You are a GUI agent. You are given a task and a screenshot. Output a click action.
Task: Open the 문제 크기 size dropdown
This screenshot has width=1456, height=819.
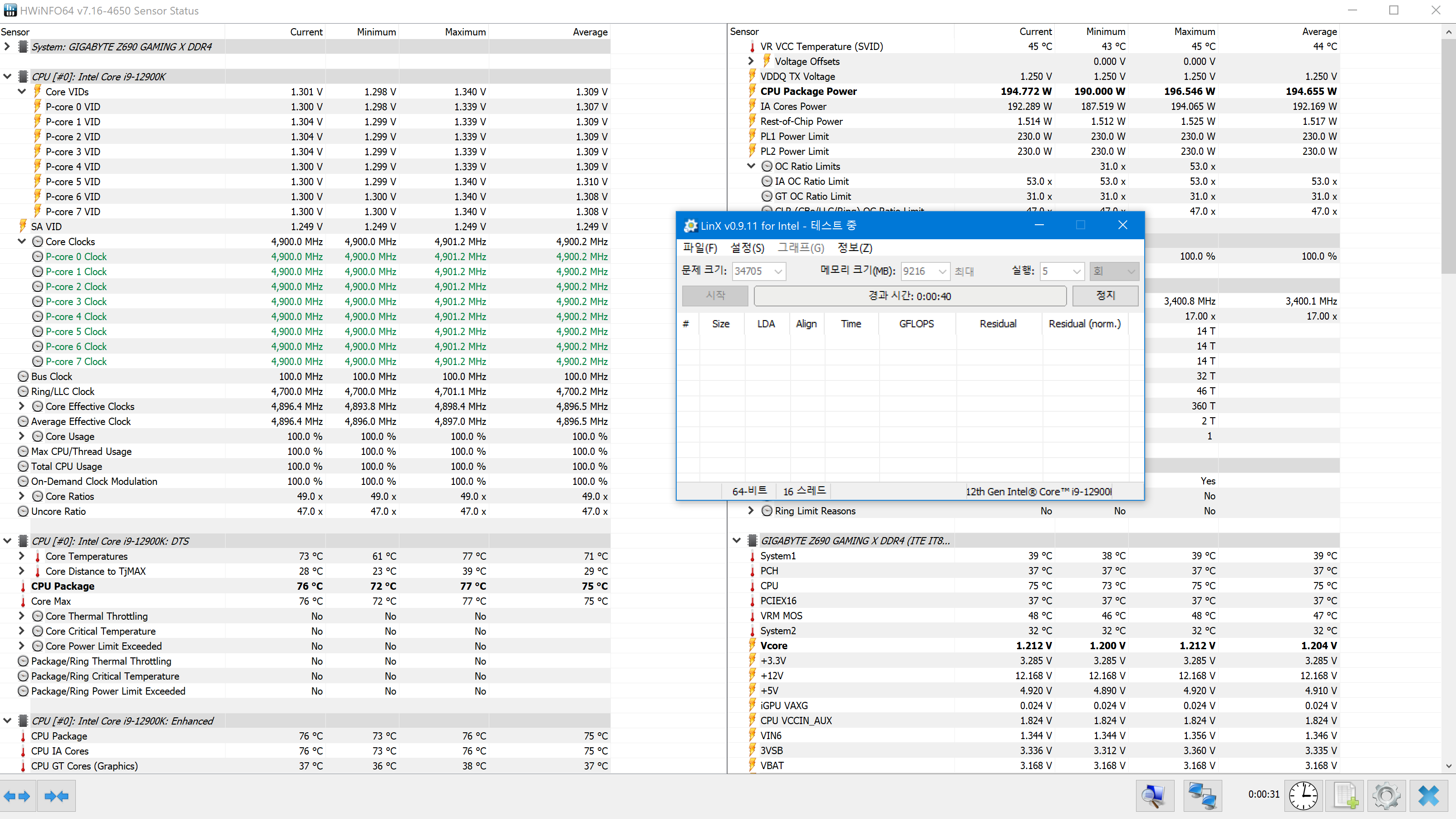778,271
